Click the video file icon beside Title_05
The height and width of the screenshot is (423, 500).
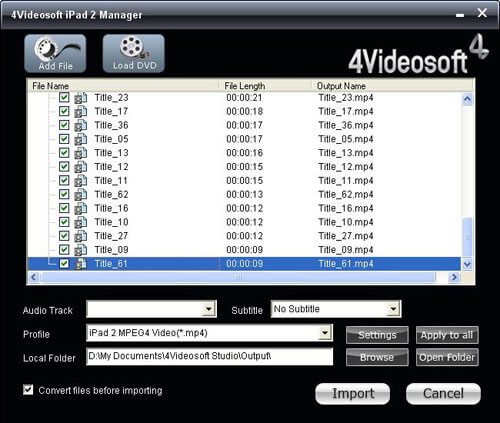coord(80,139)
